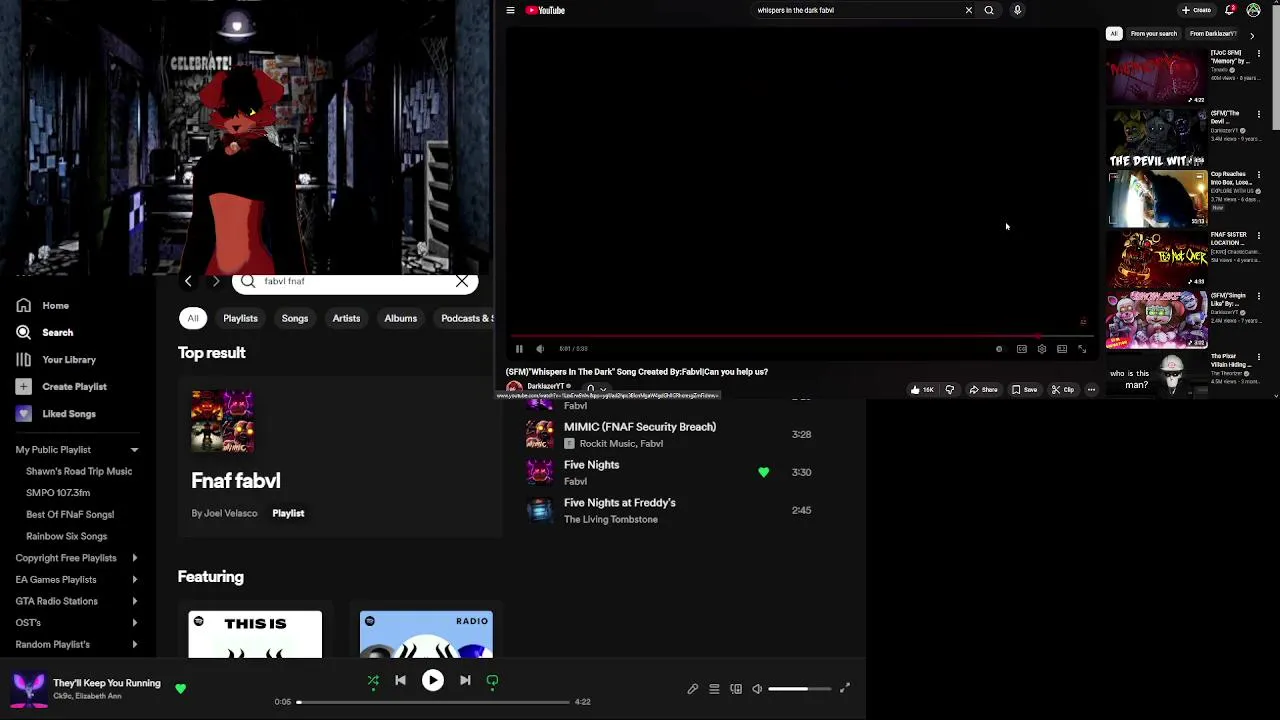This screenshot has width=1280, height=720.
Task: Clear the Spotify search 'fabvl fnaf'
Action: pos(462,281)
